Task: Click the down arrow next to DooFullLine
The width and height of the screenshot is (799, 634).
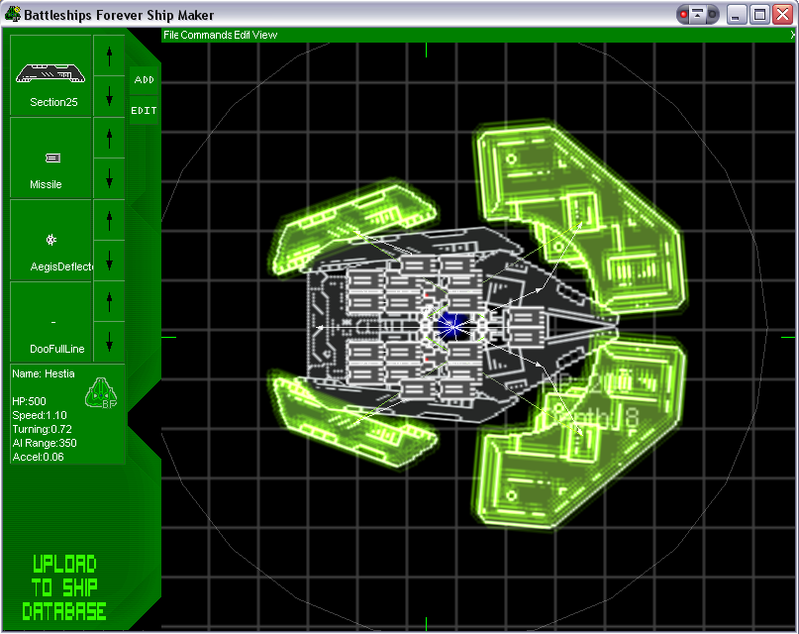Action: (x=109, y=342)
